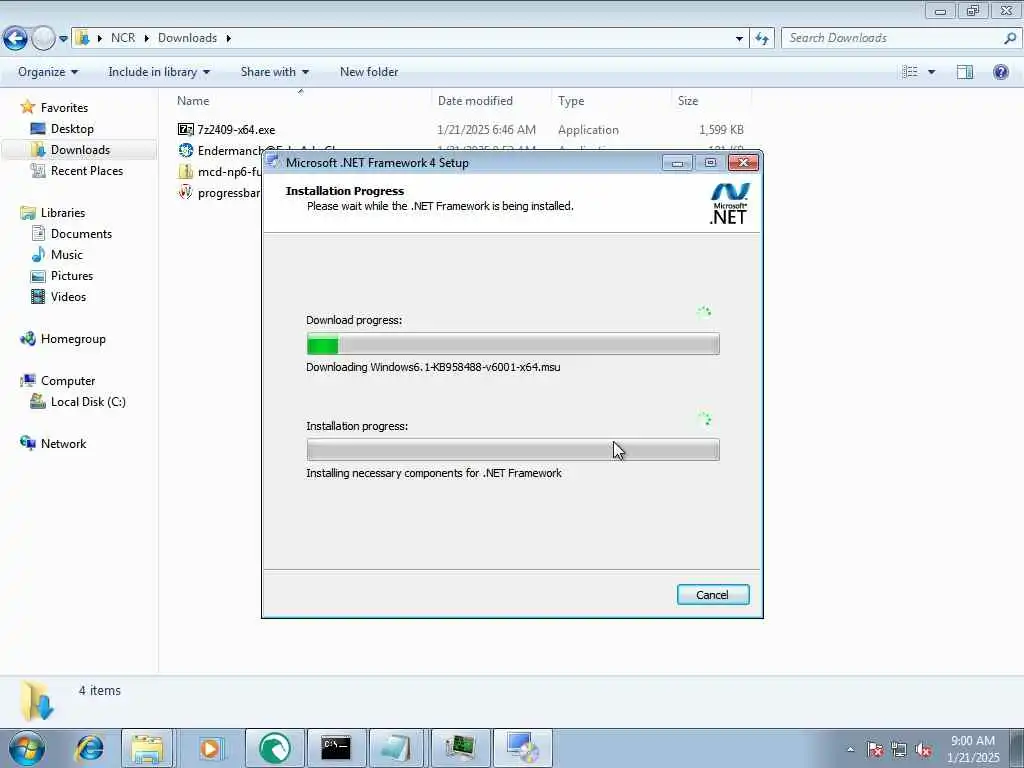Create a New folder
The height and width of the screenshot is (768, 1024).
coord(369,72)
